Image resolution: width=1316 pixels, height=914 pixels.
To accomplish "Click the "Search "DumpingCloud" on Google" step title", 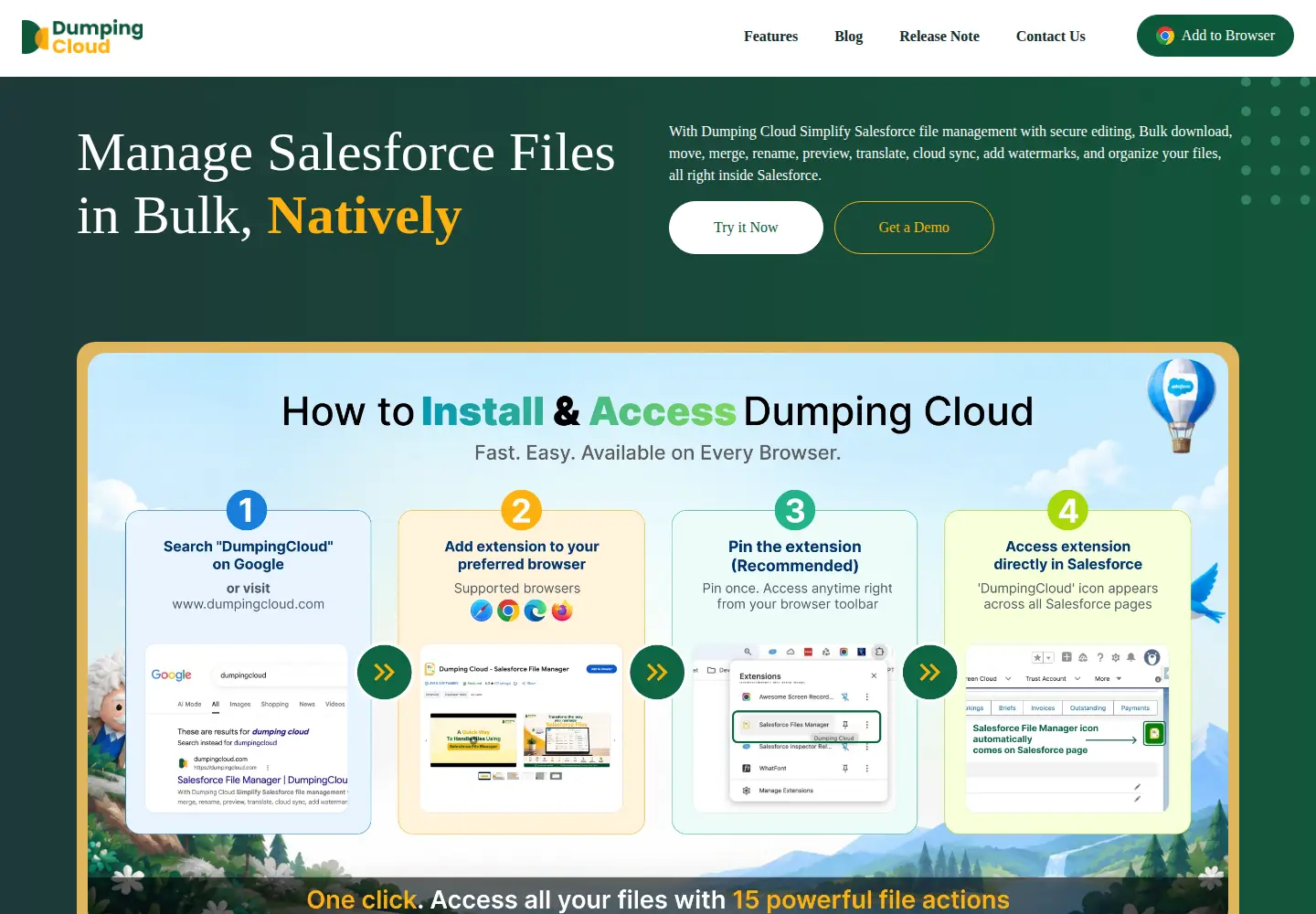I will coord(249,556).
